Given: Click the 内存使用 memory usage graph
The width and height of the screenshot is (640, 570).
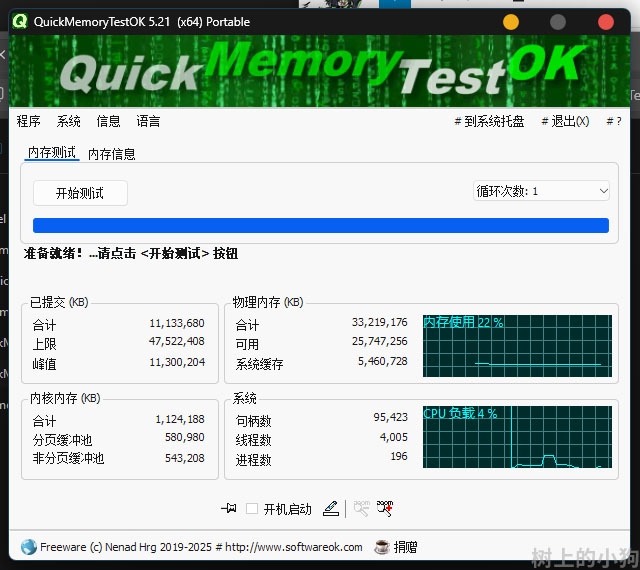Looking at the screenshot, I should tap(516, 346).
